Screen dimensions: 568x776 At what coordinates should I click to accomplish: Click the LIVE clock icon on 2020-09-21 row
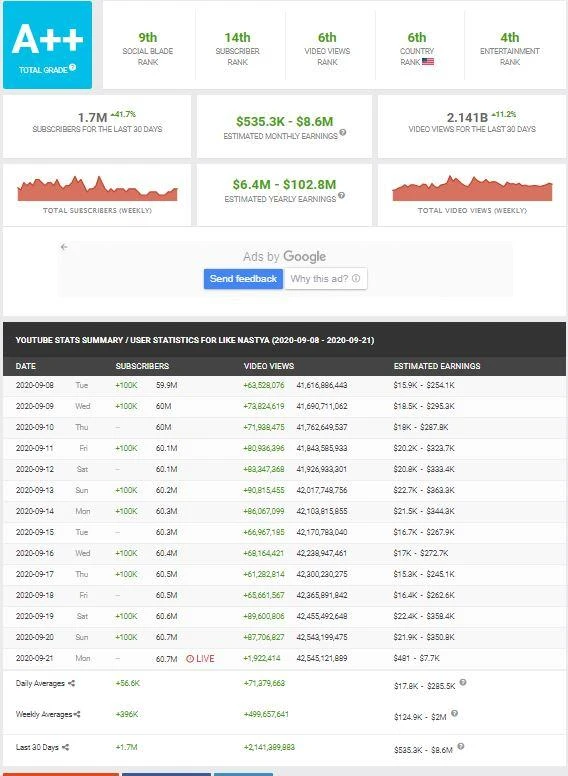tap(189, 659)
